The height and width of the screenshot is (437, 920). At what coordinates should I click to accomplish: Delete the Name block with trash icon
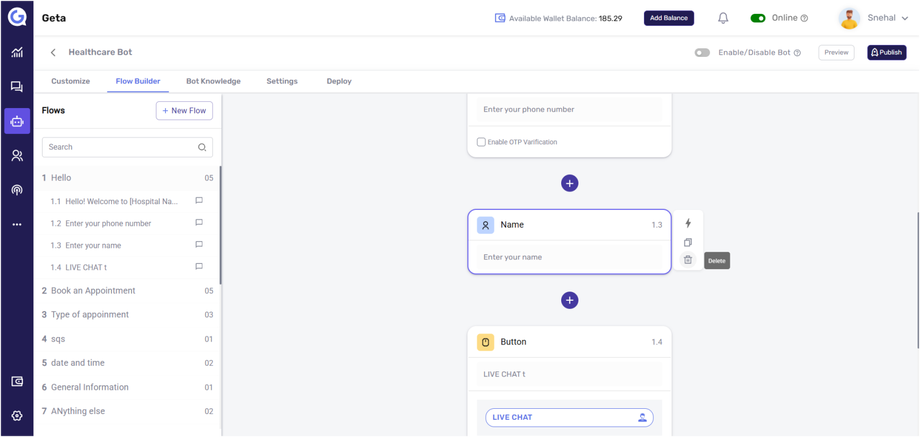click(x=688, y=260)
